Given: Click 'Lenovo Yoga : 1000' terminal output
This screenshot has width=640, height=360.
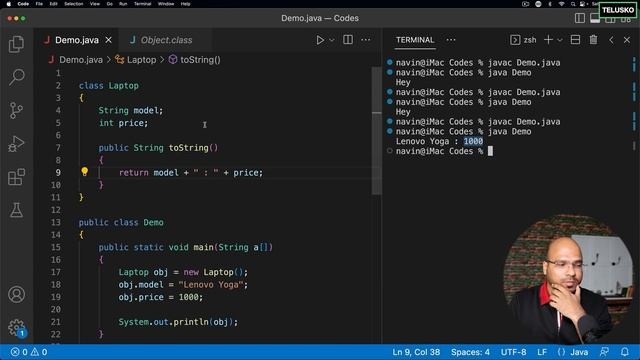Looking at the screenshot, I should (439, 141).
